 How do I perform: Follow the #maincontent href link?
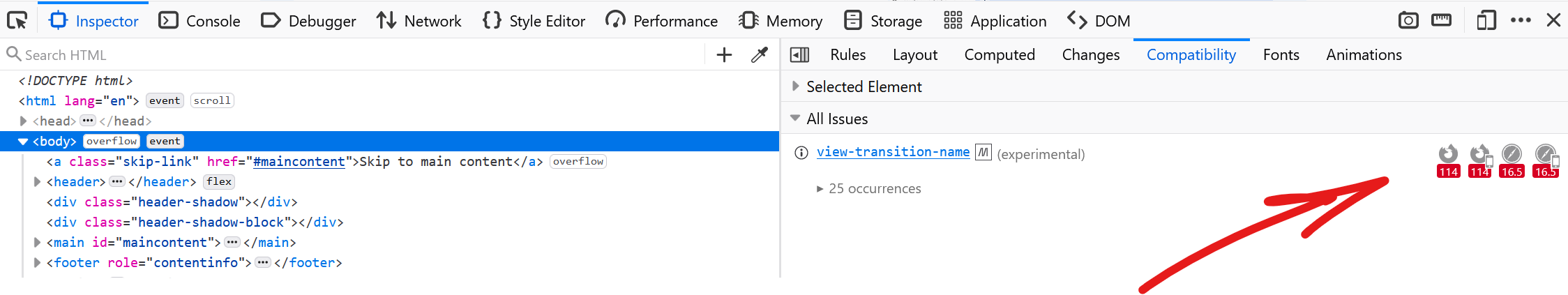pyautogui.click(x=299, y=162)
